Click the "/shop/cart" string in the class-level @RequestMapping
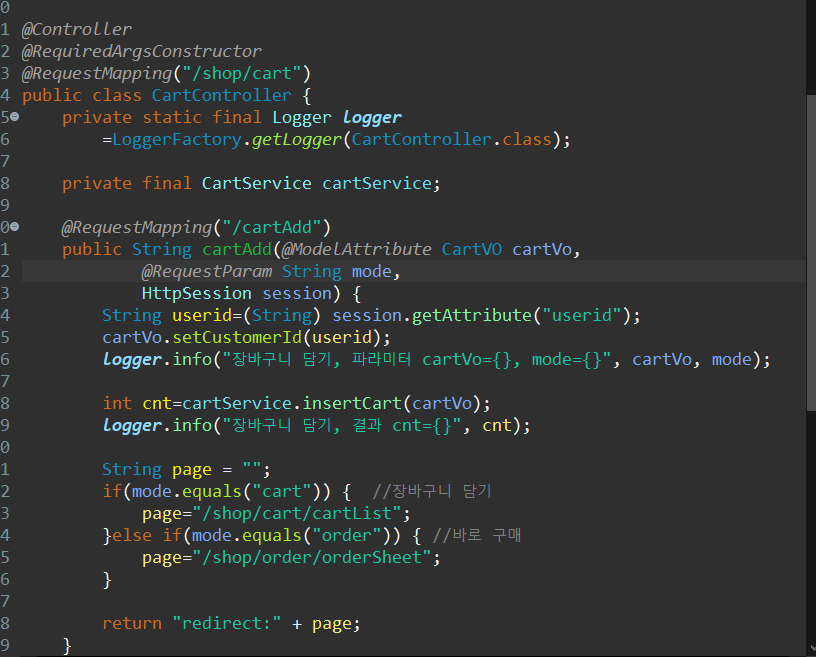Viewport: 816px width, 657px height. coord(241,73)
